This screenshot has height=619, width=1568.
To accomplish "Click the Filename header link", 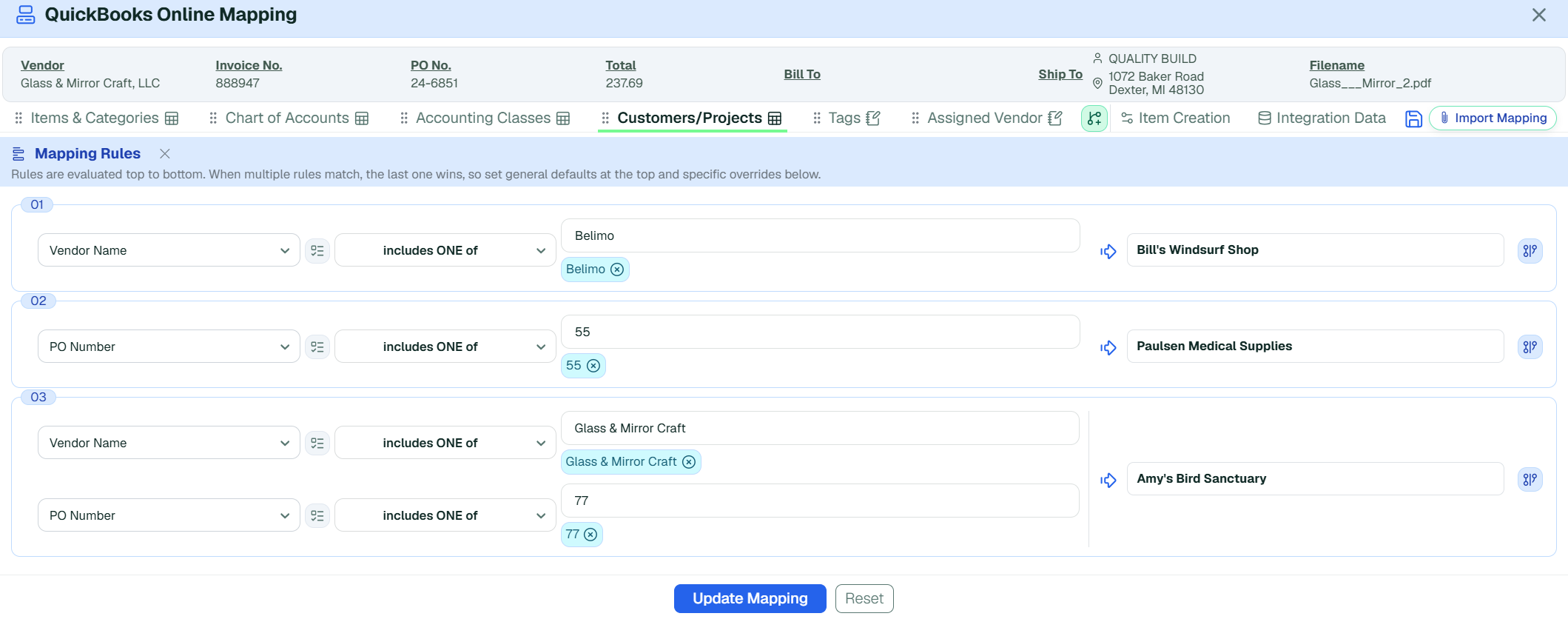I will point(1336,65).
